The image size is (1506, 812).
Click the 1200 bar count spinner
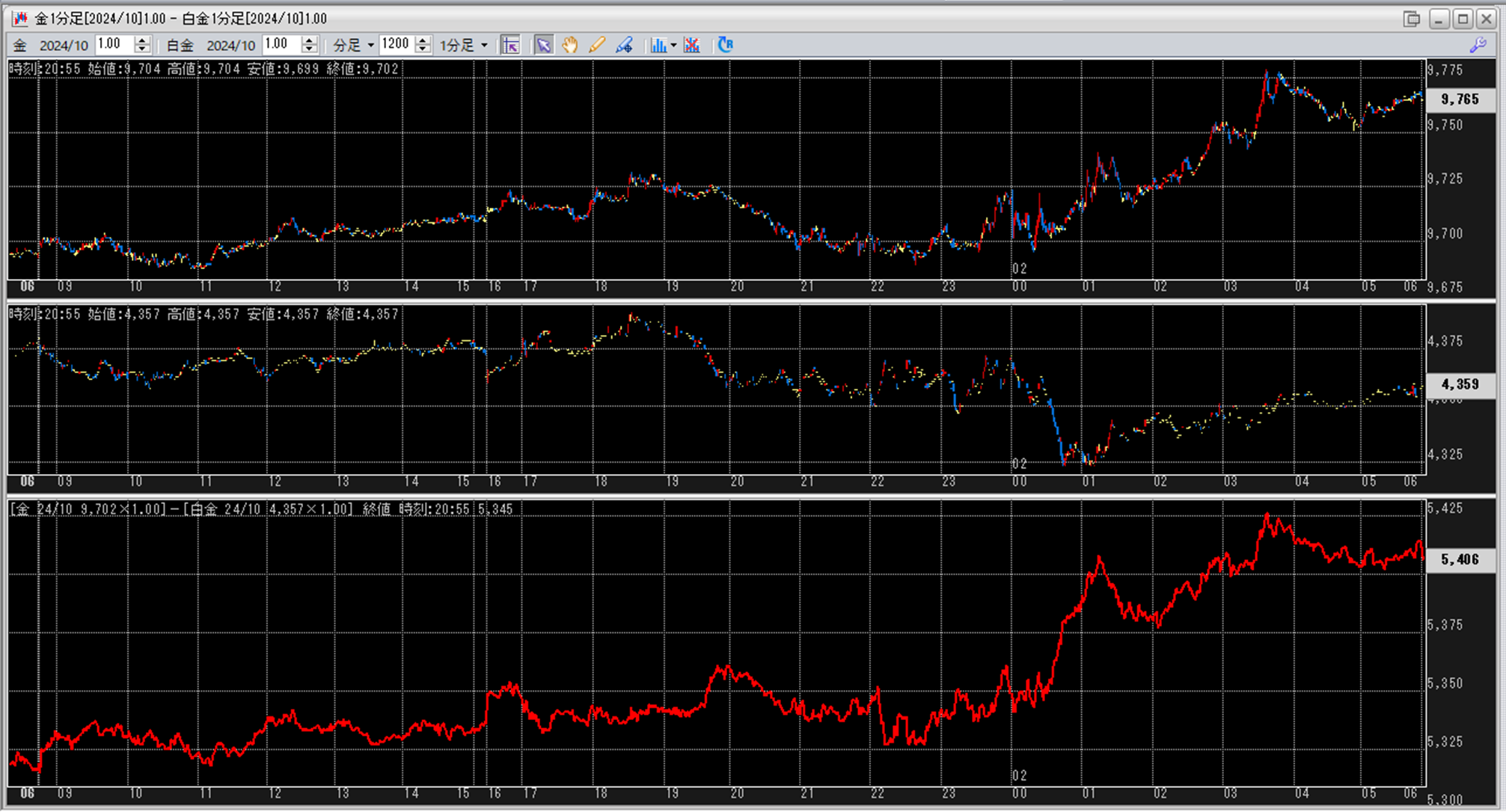coord(423,45)
